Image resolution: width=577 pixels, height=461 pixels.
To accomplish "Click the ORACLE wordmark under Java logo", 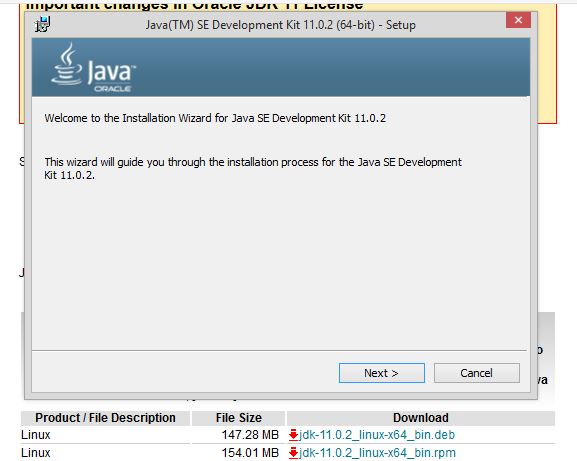I will click(x=113, y=89).
